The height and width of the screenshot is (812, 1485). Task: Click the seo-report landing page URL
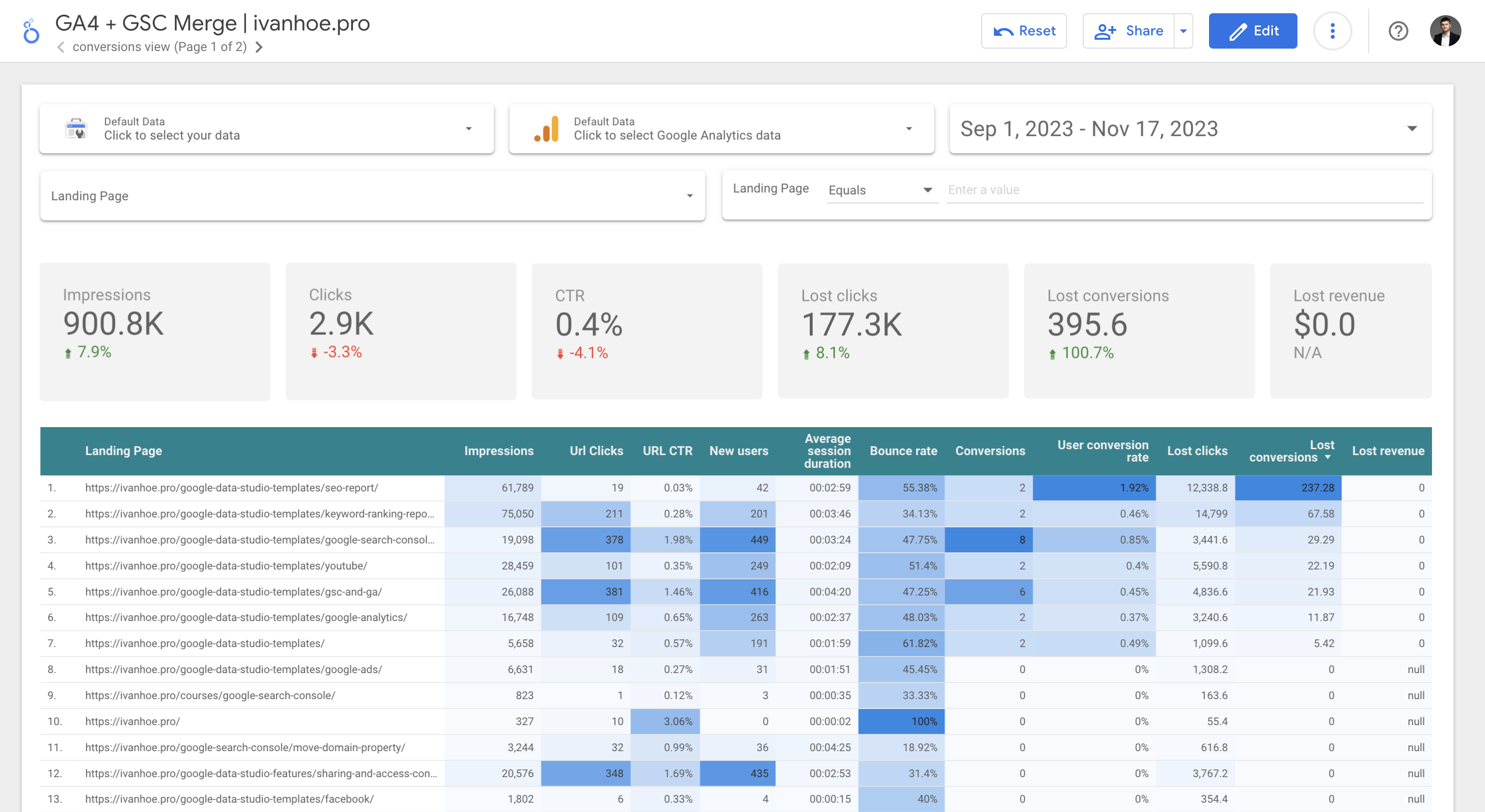point(232,488)
